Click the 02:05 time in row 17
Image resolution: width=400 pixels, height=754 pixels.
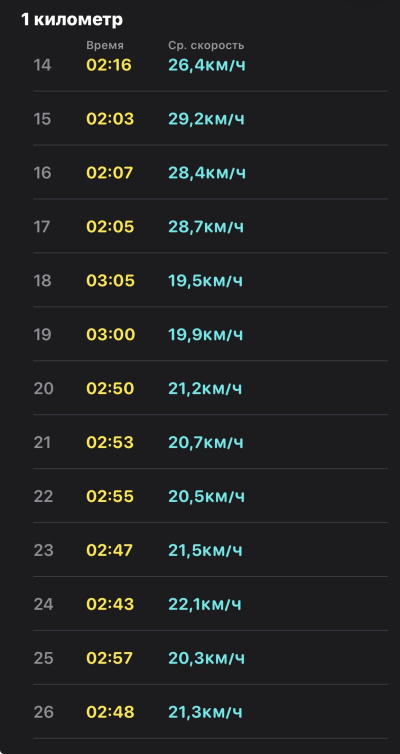click(x=110, y=226)
